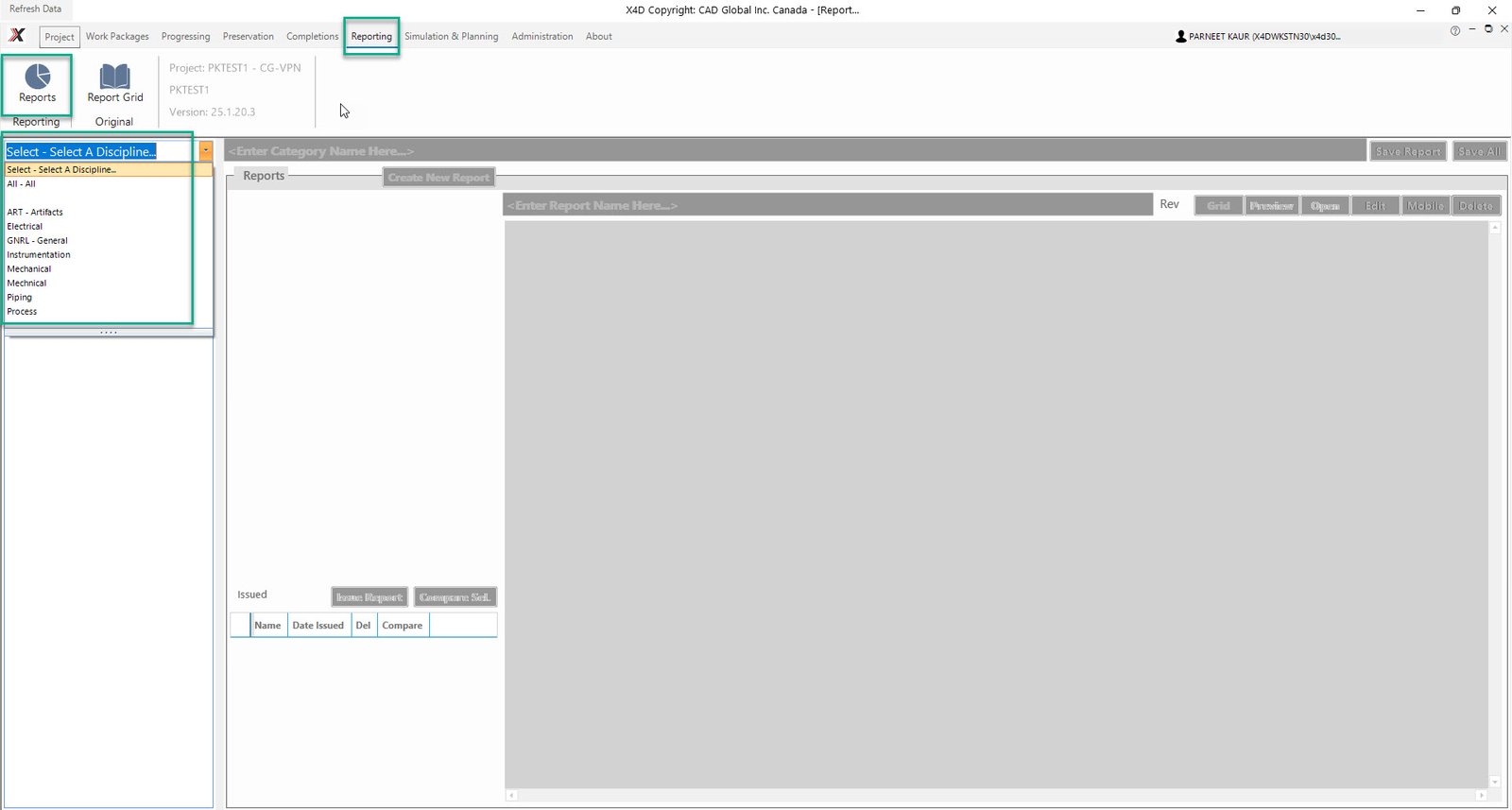The width and height of the screenshot is (1512, 810).
Task: Click the Issue Report button
Action: pyautogui.click(x=369, y=597)
